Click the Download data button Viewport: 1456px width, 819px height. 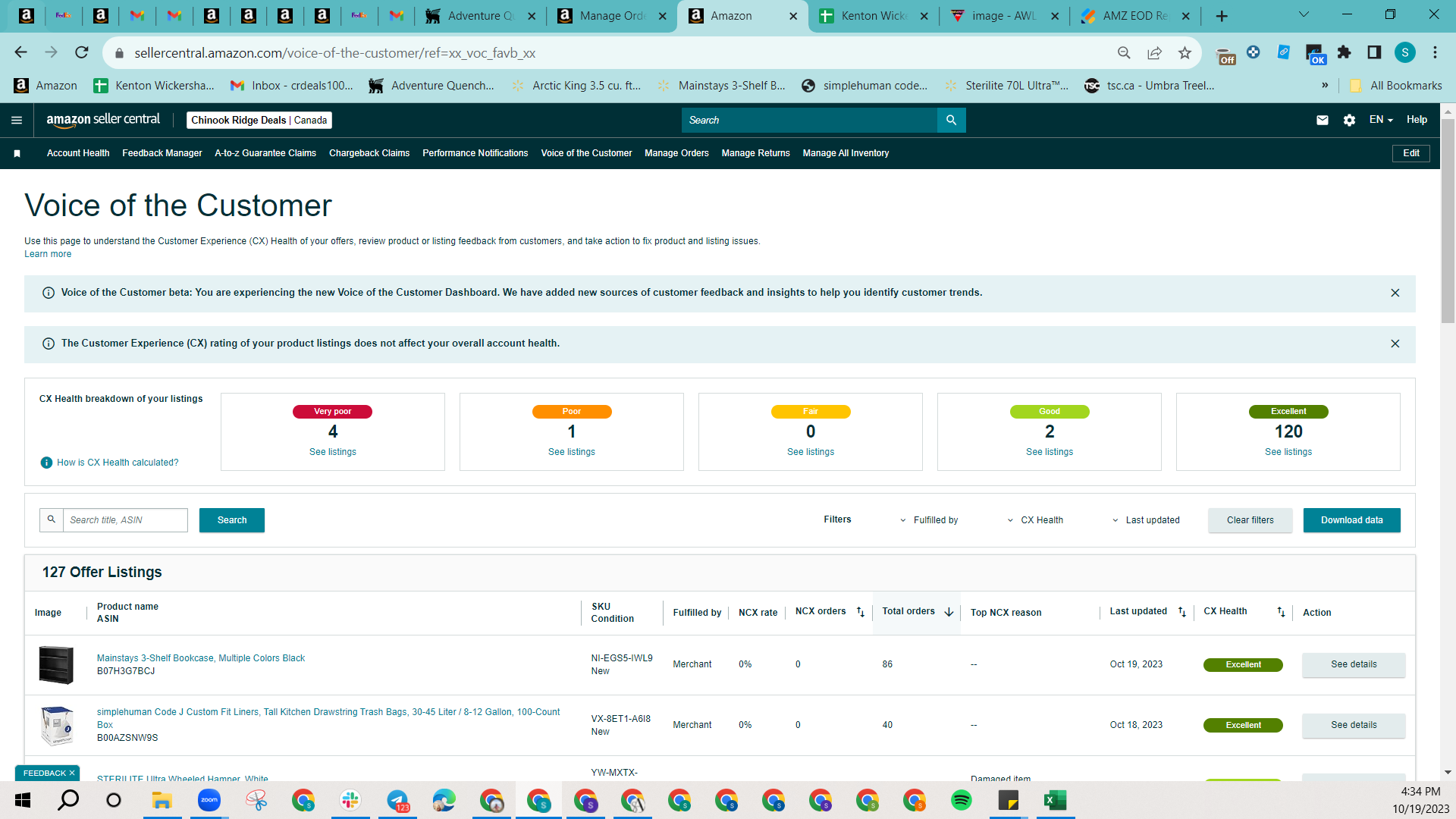pos(1352,520)
